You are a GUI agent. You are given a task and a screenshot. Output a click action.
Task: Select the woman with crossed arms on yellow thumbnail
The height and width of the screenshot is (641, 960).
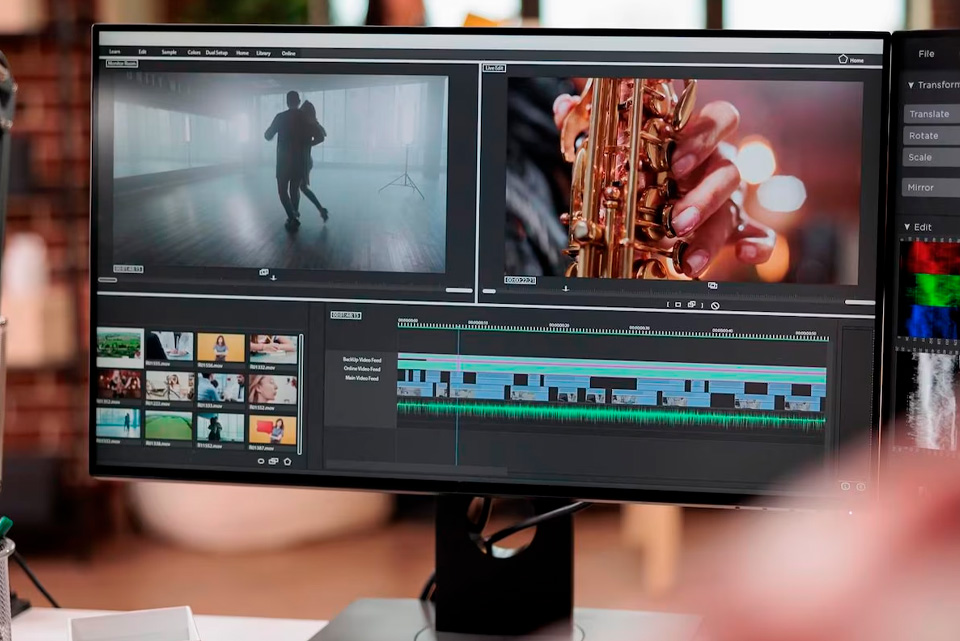[x=221, y=347]
